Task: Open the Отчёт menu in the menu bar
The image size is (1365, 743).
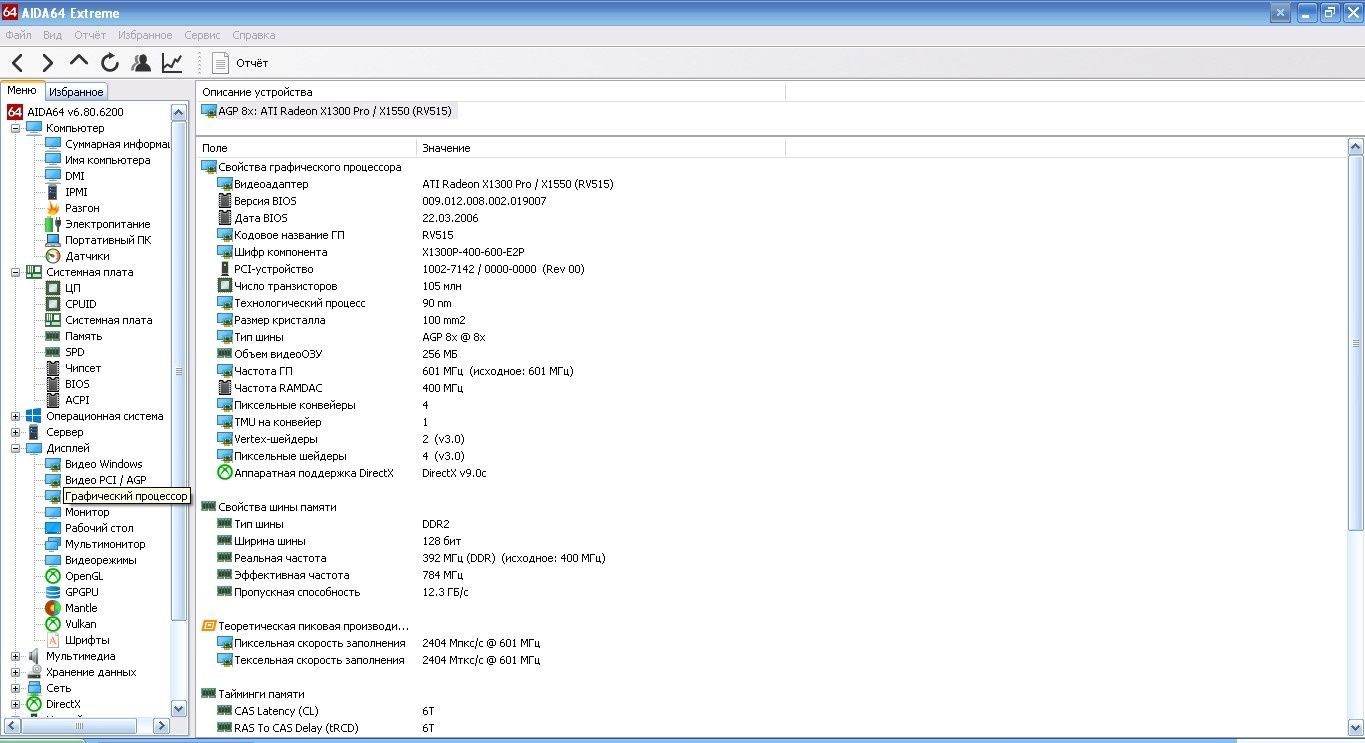Action: point(90,35)
